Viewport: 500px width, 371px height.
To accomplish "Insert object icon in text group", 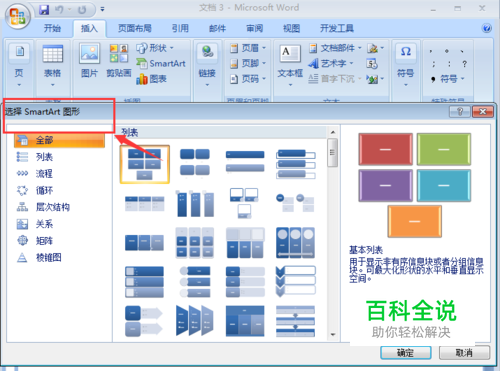I will (x=375, y=79).
